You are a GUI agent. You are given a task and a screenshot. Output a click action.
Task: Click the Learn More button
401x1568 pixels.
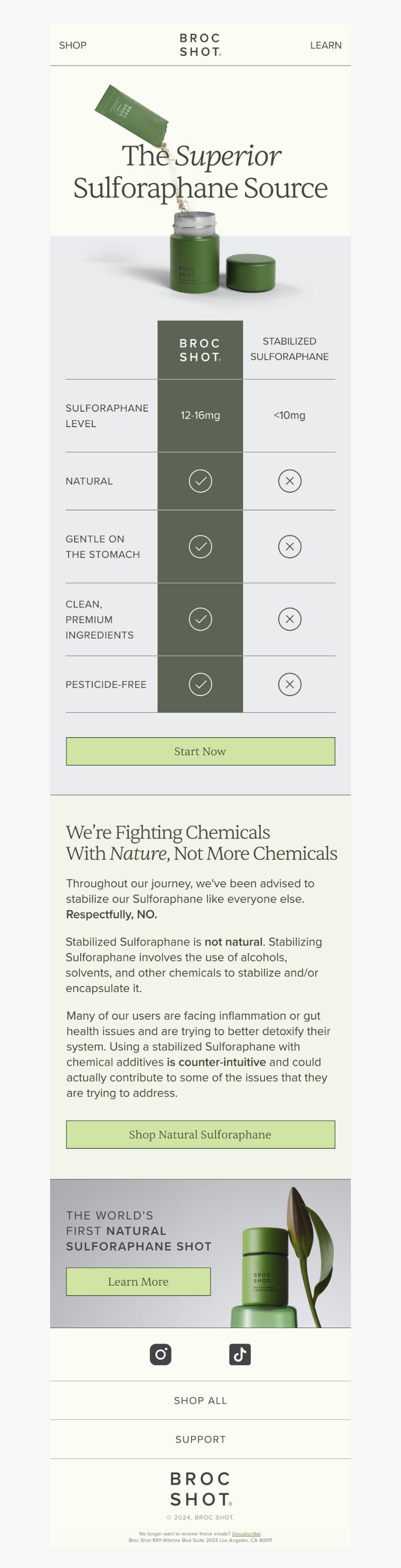138,1282
